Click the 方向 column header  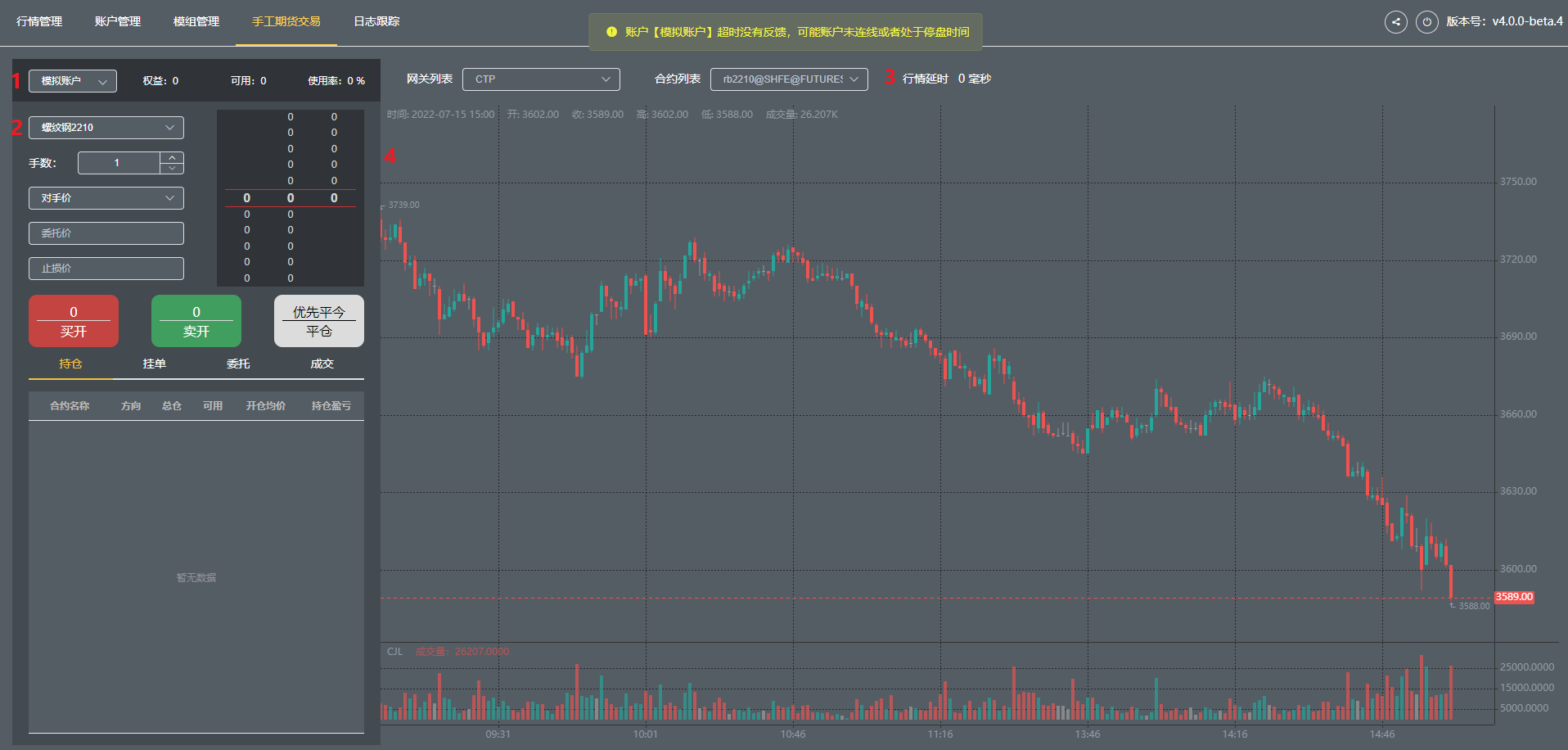(131, 406)
